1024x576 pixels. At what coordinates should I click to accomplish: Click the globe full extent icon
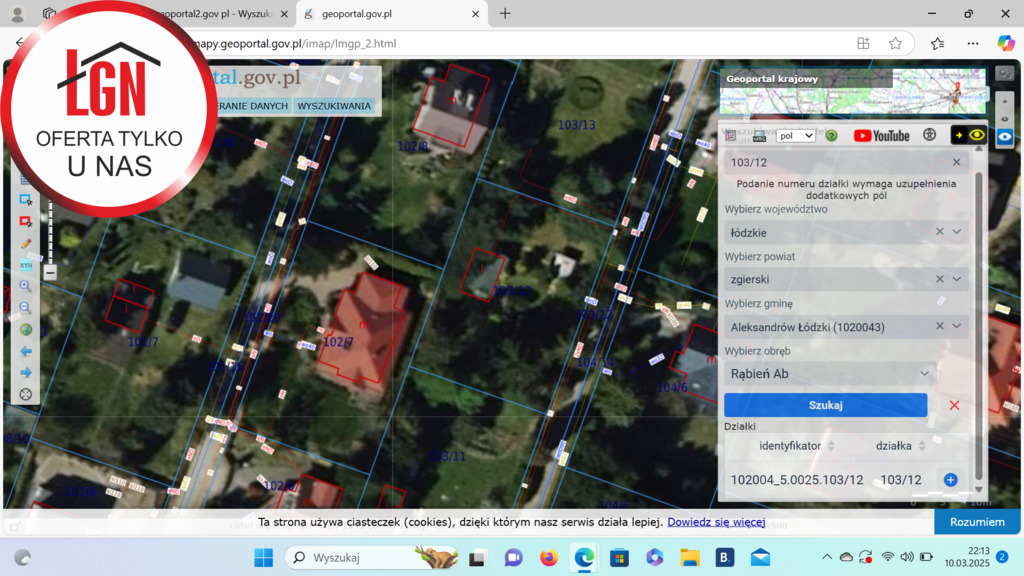26,330
